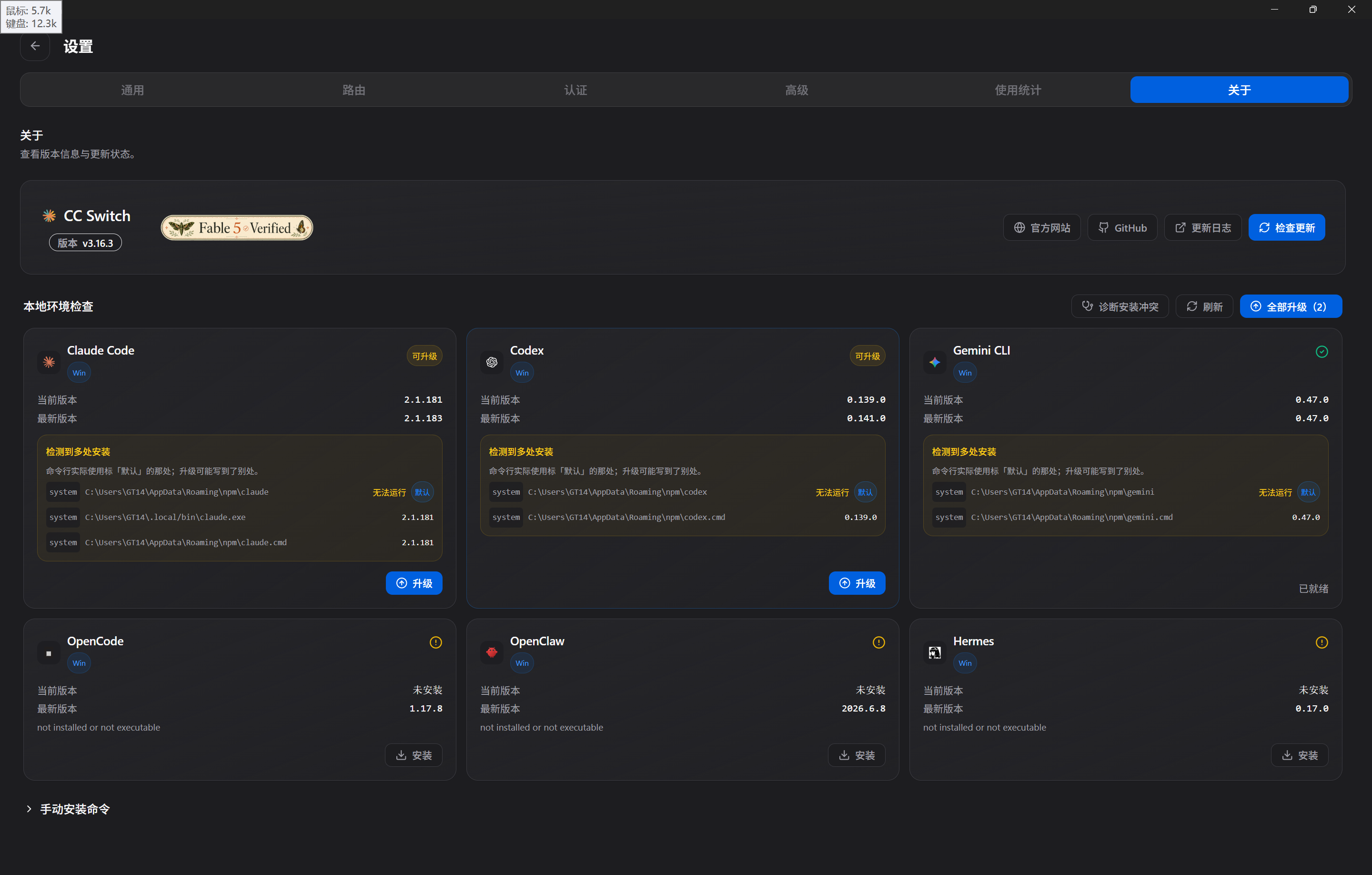The width and height of the screenshot is (1372, 875).
Task: Click the back arrow next to 设置
Action: (35, 46)
